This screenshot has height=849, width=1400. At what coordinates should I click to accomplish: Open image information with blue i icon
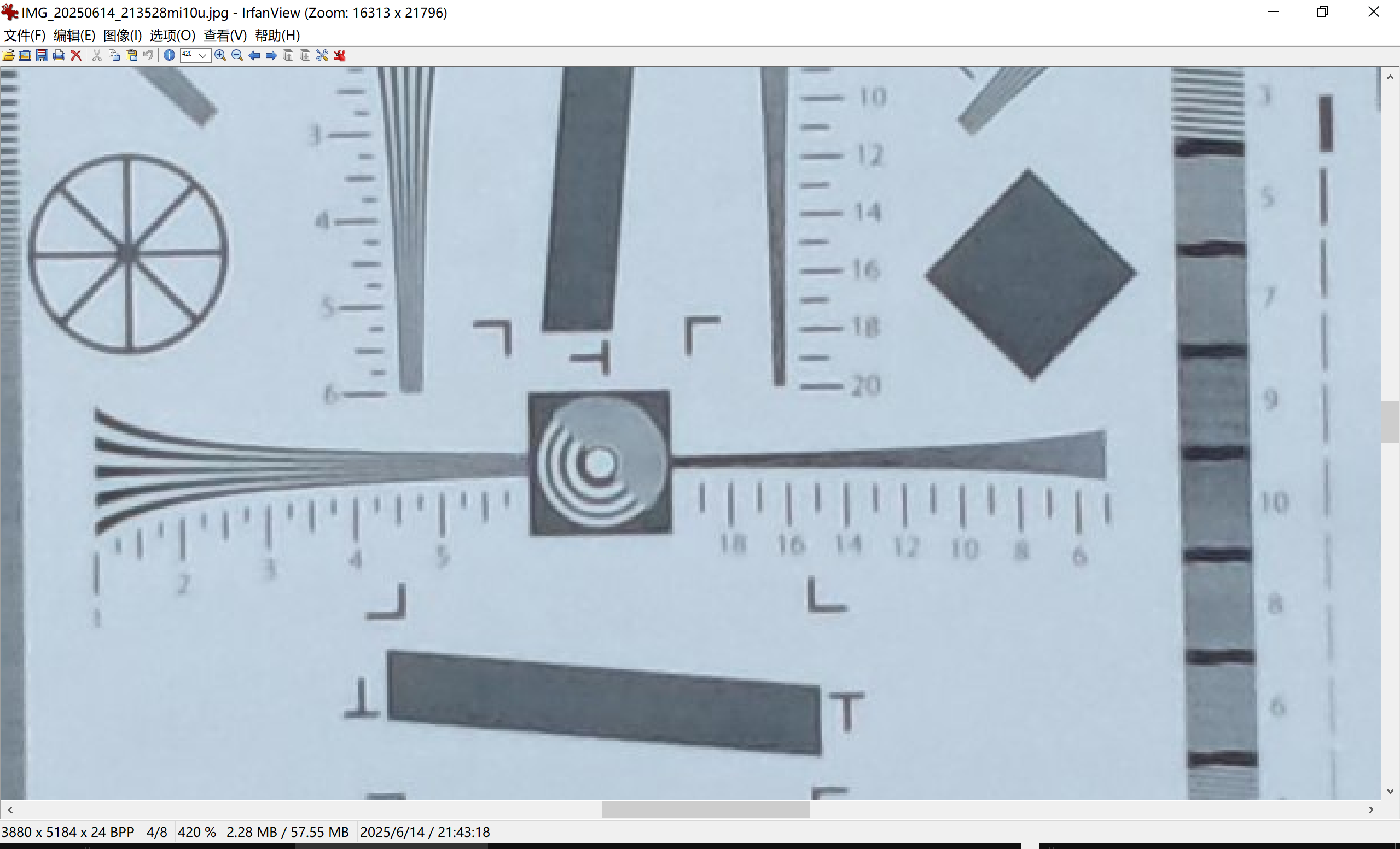(169, 55)
